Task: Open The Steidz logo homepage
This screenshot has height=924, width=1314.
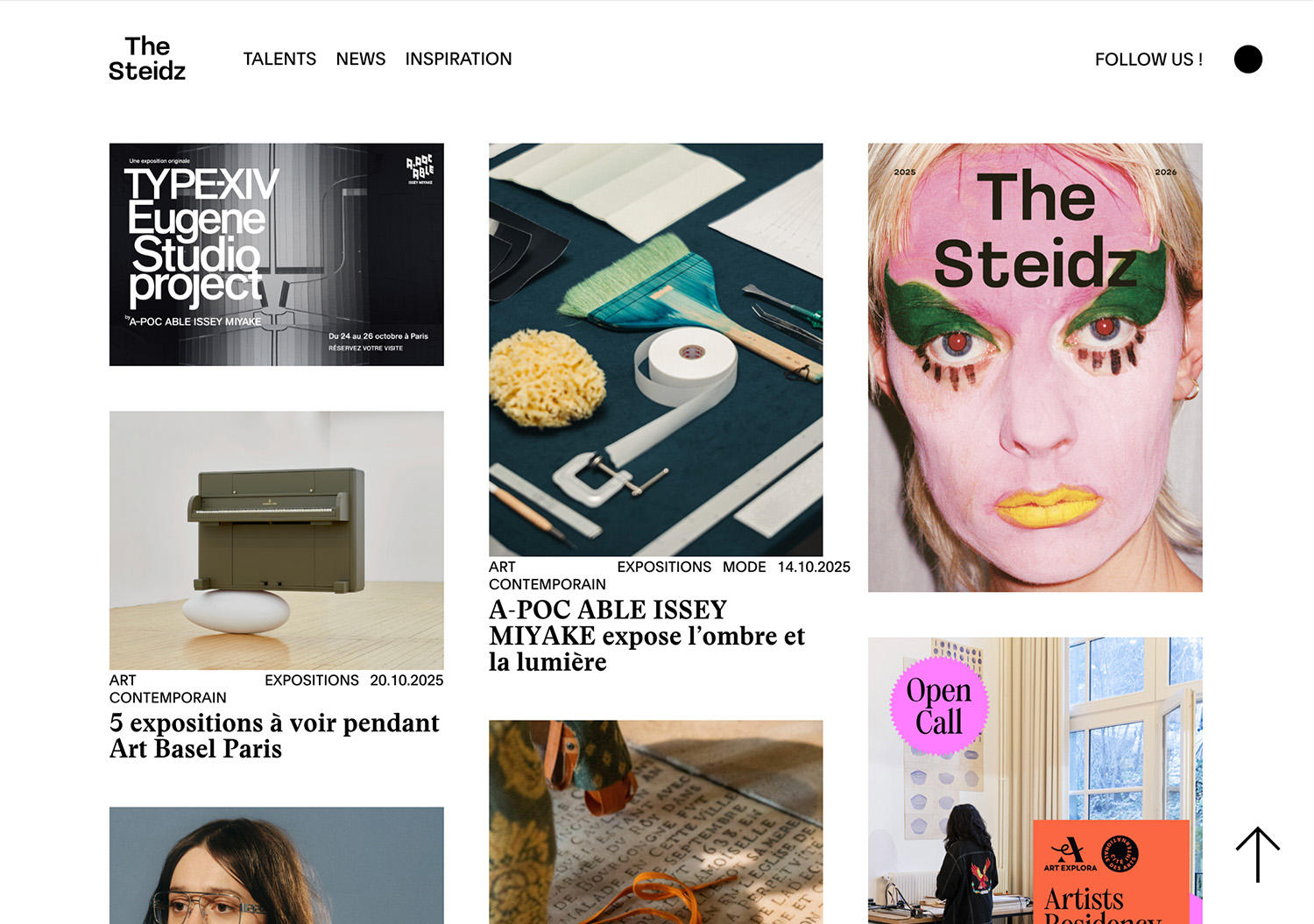Action: pyautogui.click(x=147, y=59)
